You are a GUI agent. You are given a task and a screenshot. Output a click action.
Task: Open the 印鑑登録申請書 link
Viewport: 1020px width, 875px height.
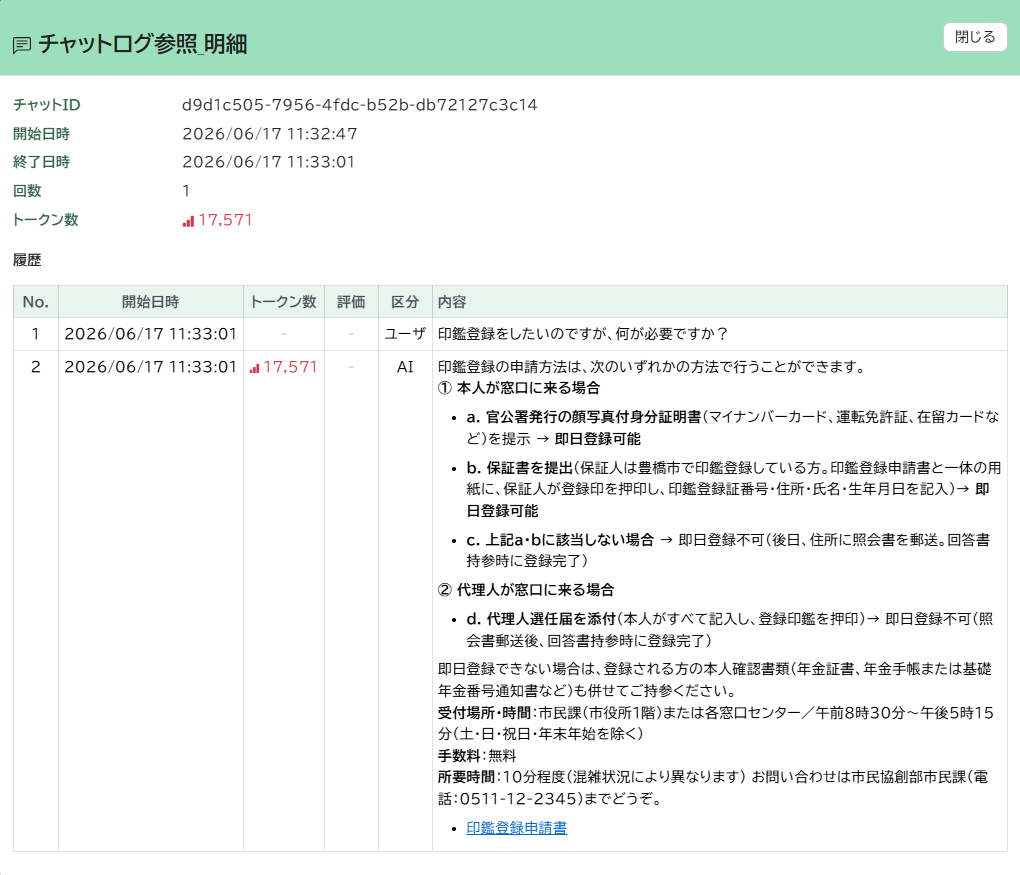(x=517, y=828)
